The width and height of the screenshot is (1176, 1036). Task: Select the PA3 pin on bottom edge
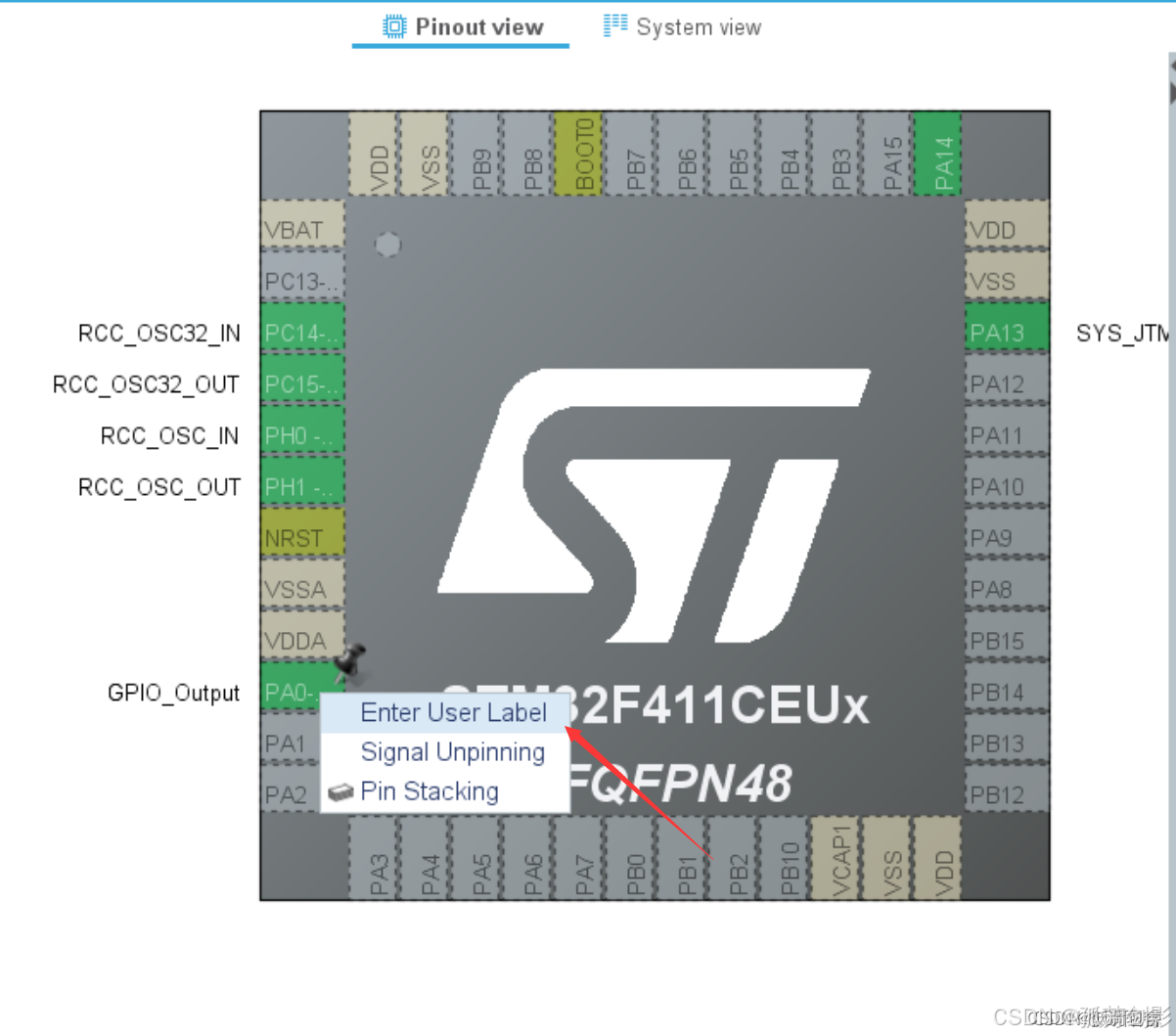click(373, 858)
